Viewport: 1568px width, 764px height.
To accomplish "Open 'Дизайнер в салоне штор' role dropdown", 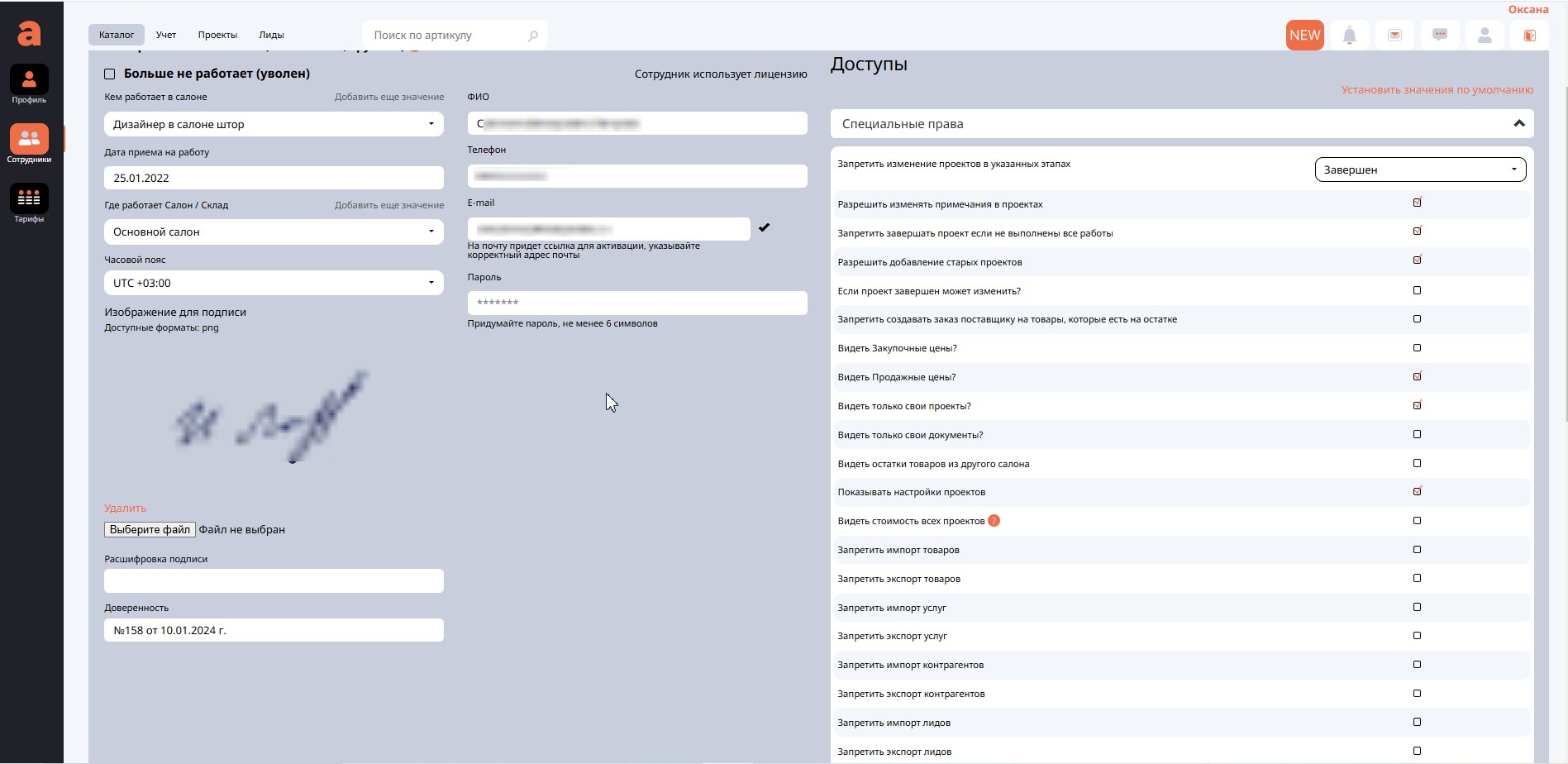I will (274, 124).
